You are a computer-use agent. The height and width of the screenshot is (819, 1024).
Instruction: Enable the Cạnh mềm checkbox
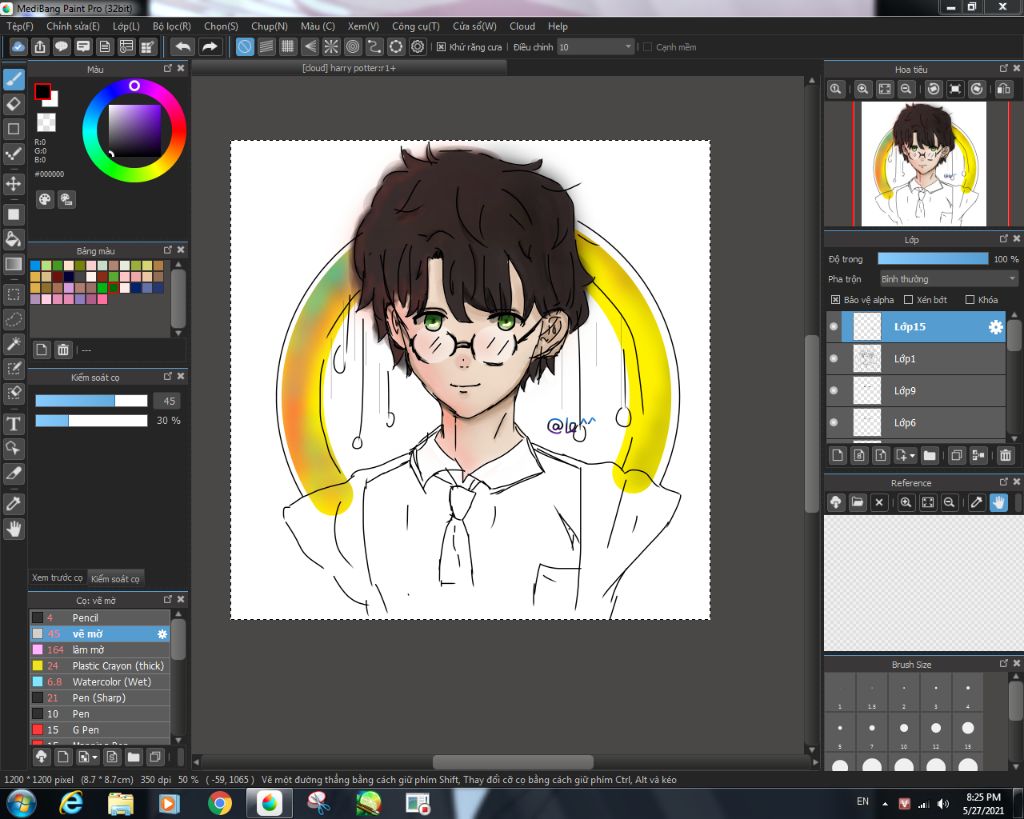(648, 47)
